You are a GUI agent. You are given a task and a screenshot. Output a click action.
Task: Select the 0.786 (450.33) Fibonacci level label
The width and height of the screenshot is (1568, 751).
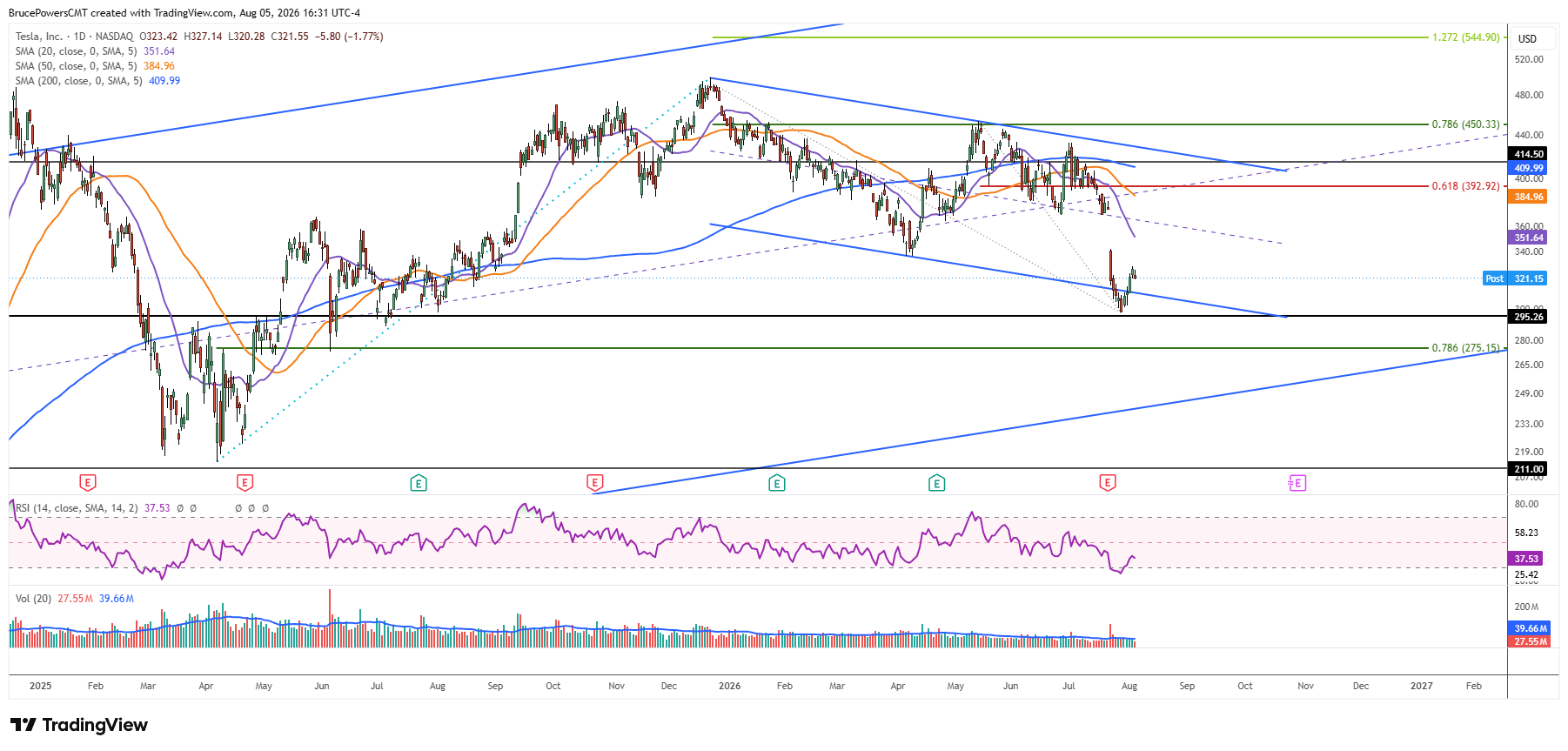coord(1466,124)
